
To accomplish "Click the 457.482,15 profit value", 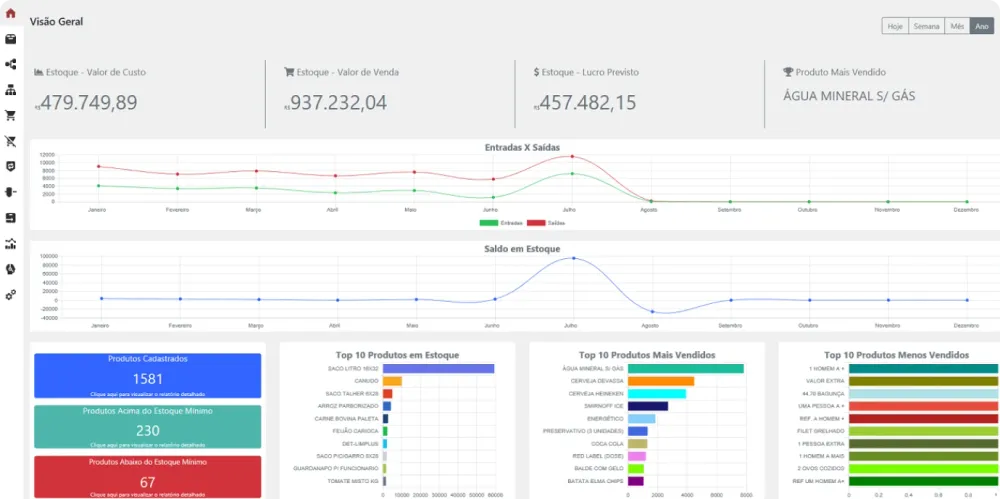I will coord(588,103).
